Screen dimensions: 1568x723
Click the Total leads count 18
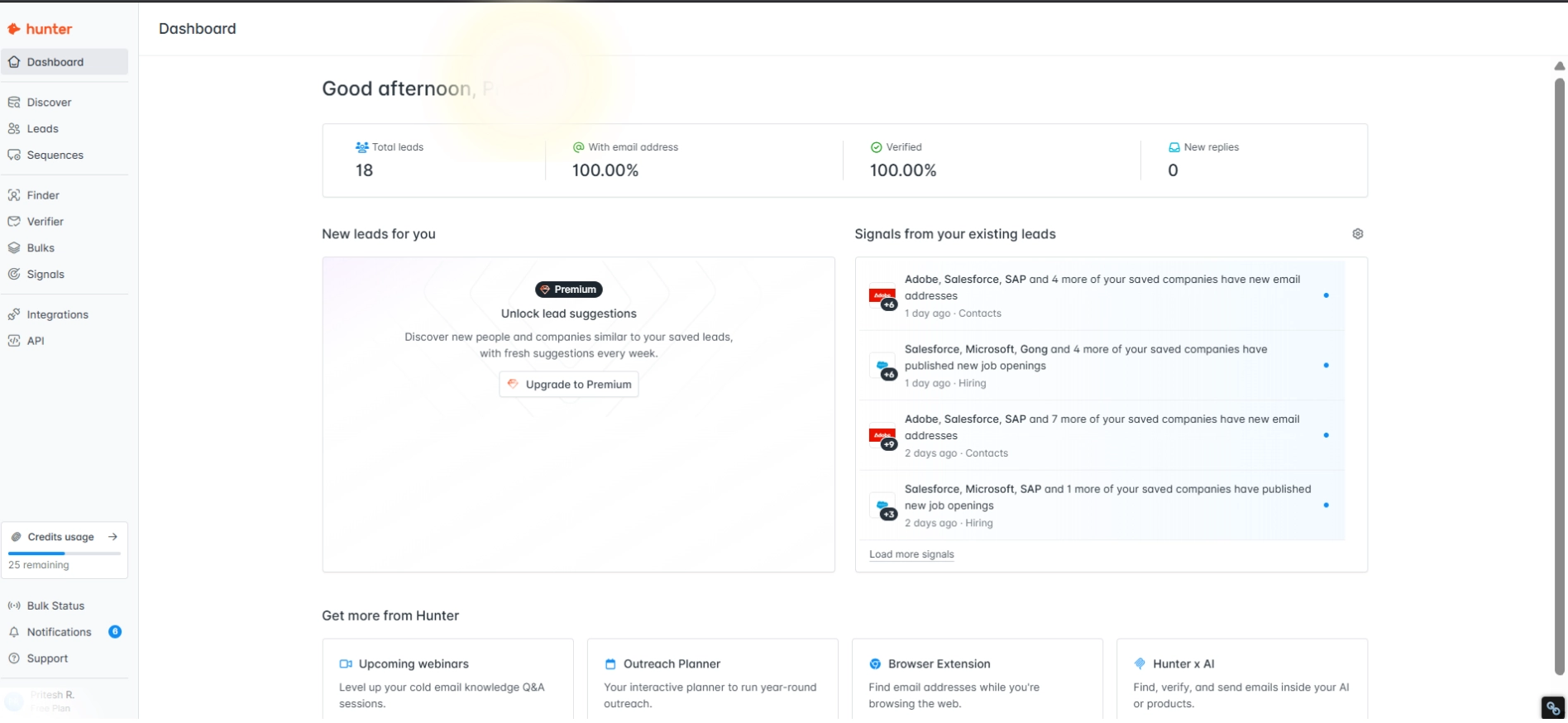364,170
